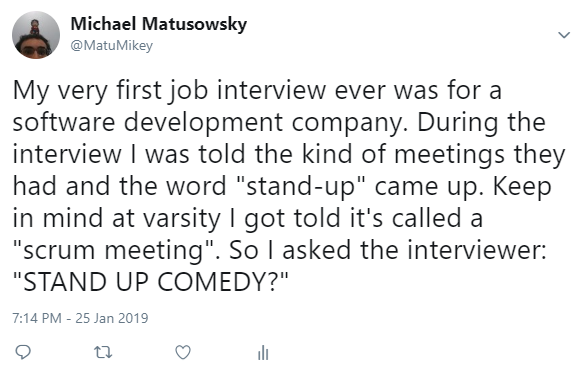Click the quoted phrase "STAND UP COMEDY?"
584x380 pixels.
tap(151, 282)
